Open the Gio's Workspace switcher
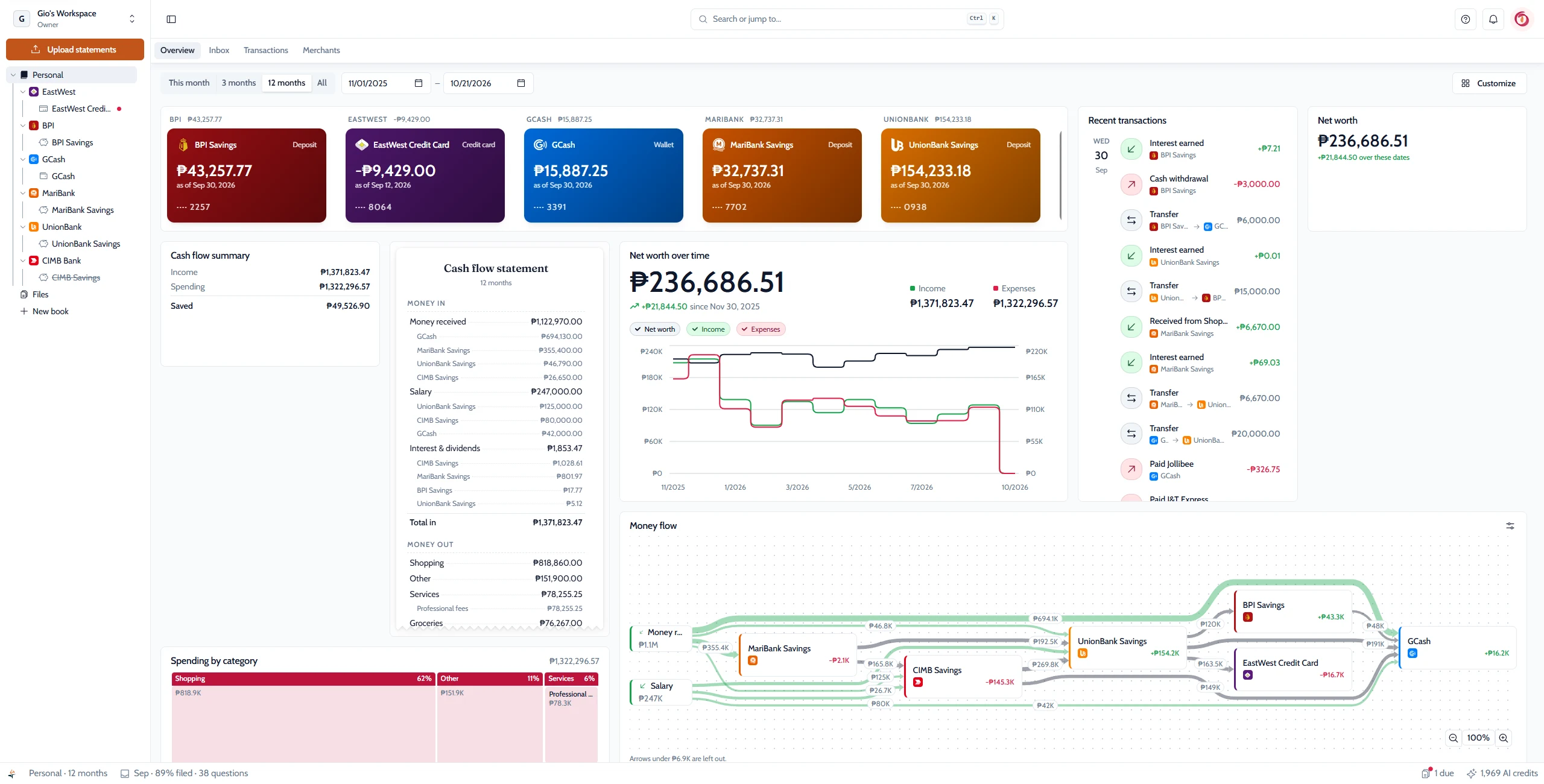Image resolution: width=1544 pixels, height=784 pixels. click(75, 19)
